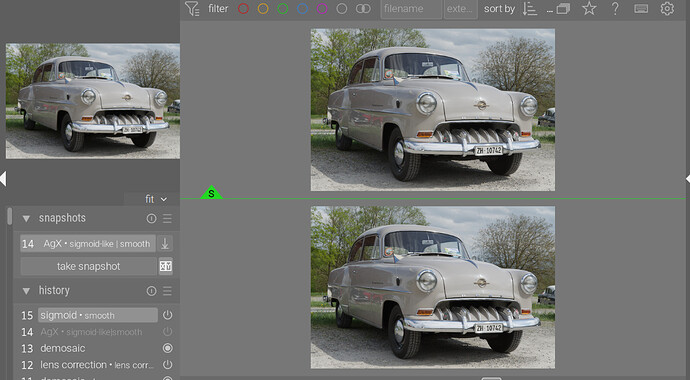Reset the snapshots module

[x=151, y=219]
